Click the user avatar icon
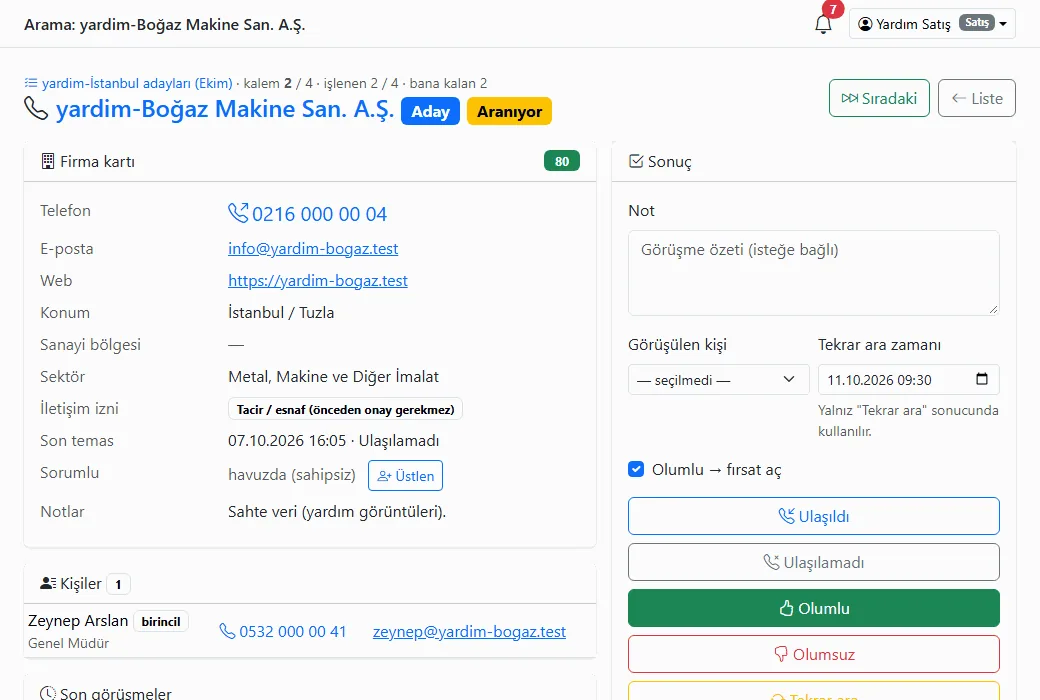Screen dimensions: 1040x700 pos(865,24)
